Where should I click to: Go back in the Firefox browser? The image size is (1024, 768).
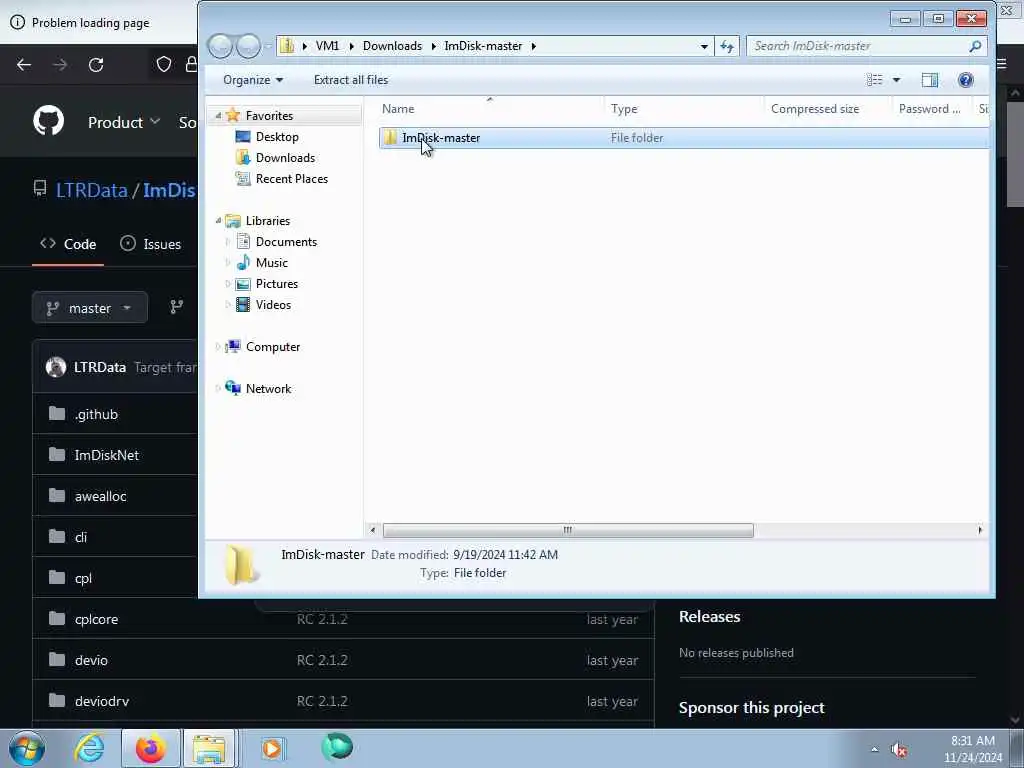pyautogui.click(x=24, y=65)
